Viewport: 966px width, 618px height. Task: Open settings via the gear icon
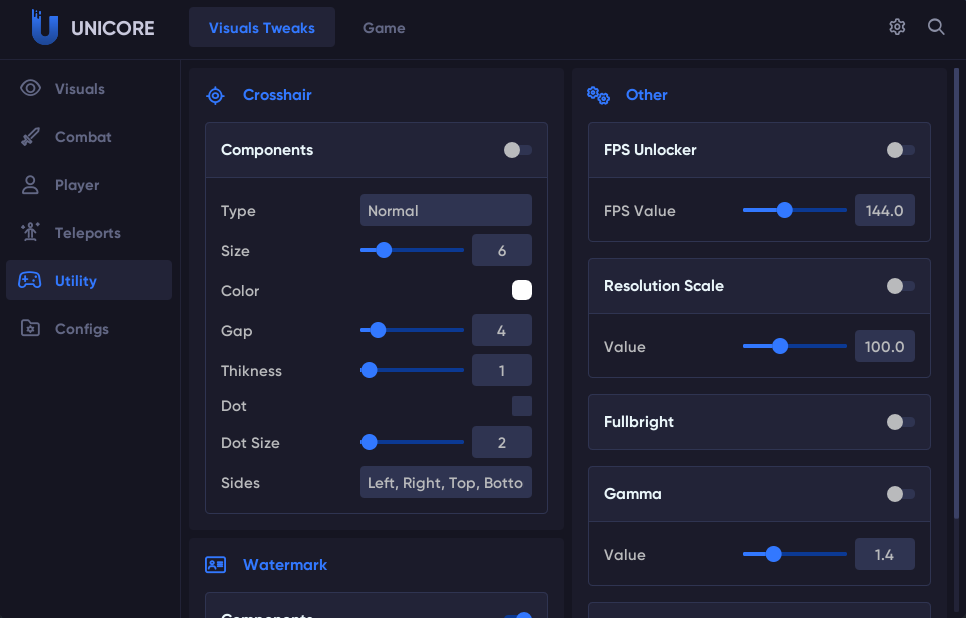click(x=897, y=27)
